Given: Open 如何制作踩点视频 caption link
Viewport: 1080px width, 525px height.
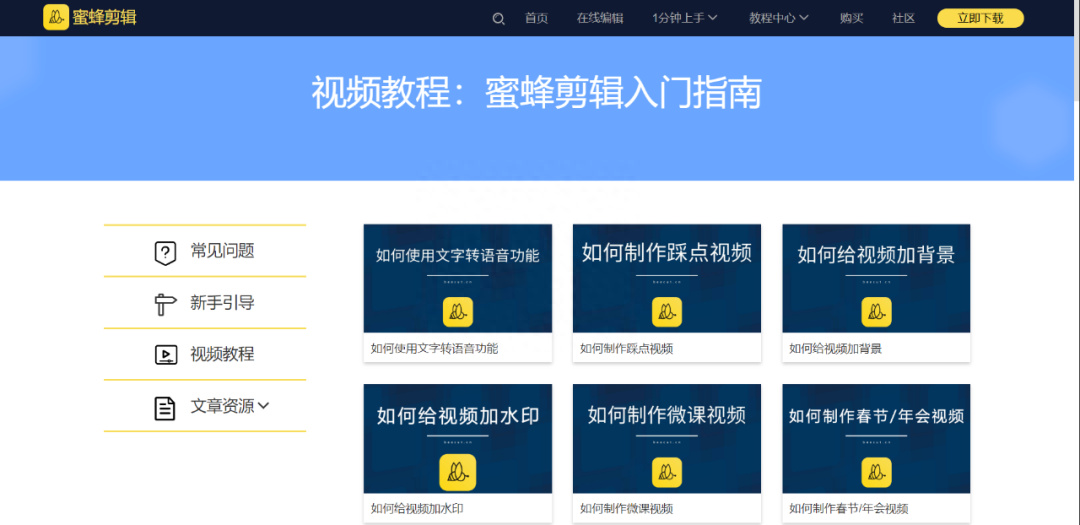Looking at the screenshot, I should click(x=626, y=349).
